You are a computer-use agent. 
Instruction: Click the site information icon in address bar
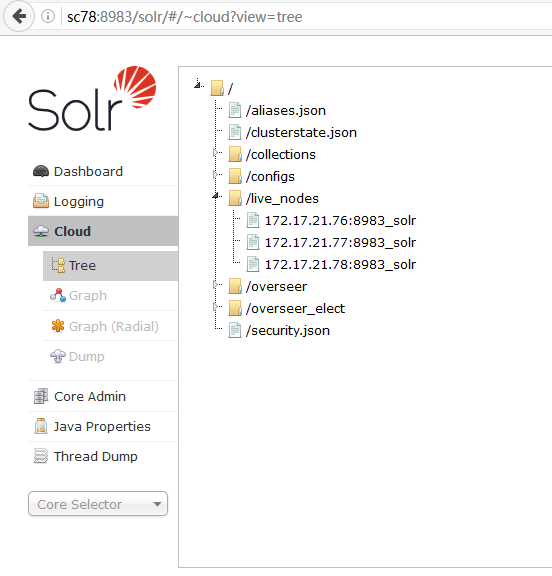pos(48,16)
